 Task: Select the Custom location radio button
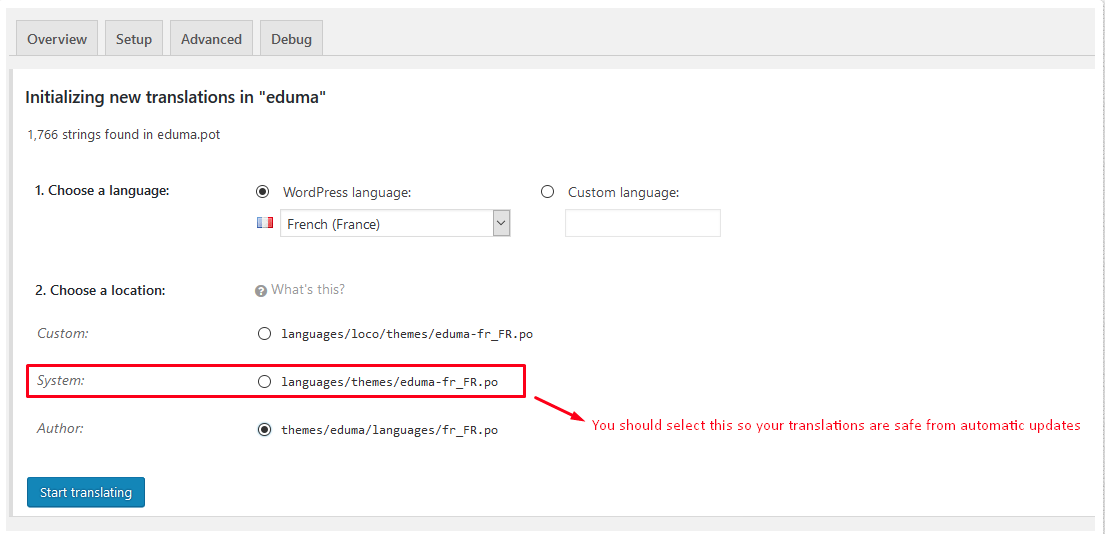(x=264, y=334)
